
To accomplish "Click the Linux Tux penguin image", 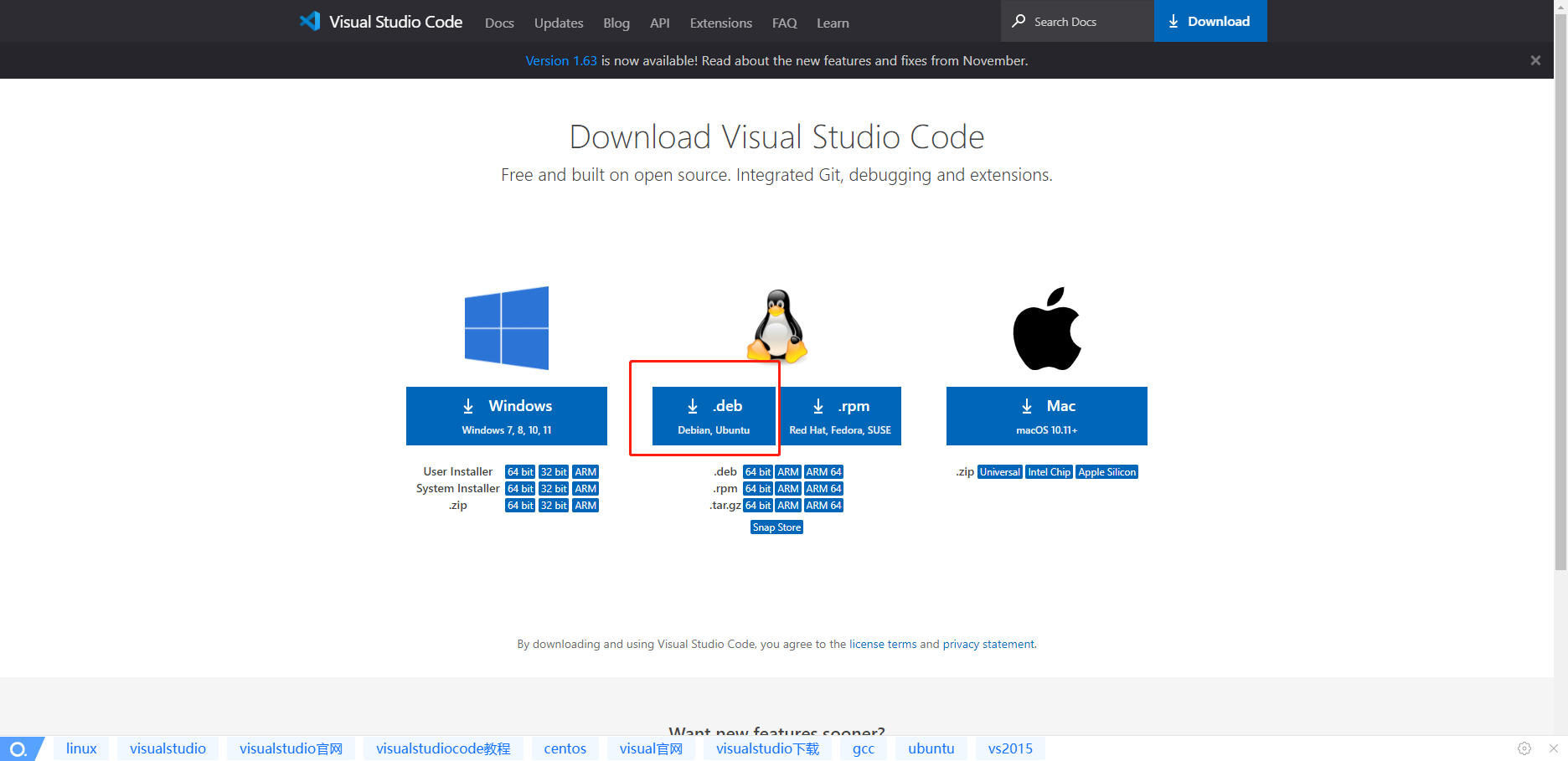I will click(777, 327).
